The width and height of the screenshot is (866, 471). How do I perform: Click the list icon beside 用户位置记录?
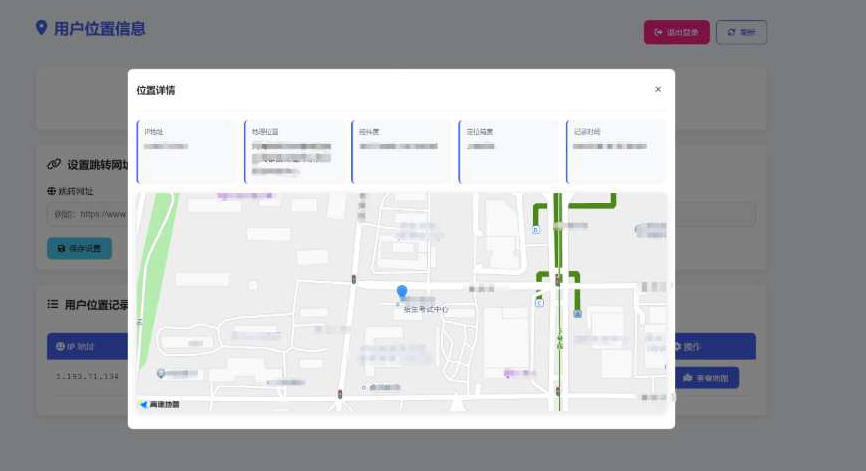pyautogui.click(x=52, y=304)
